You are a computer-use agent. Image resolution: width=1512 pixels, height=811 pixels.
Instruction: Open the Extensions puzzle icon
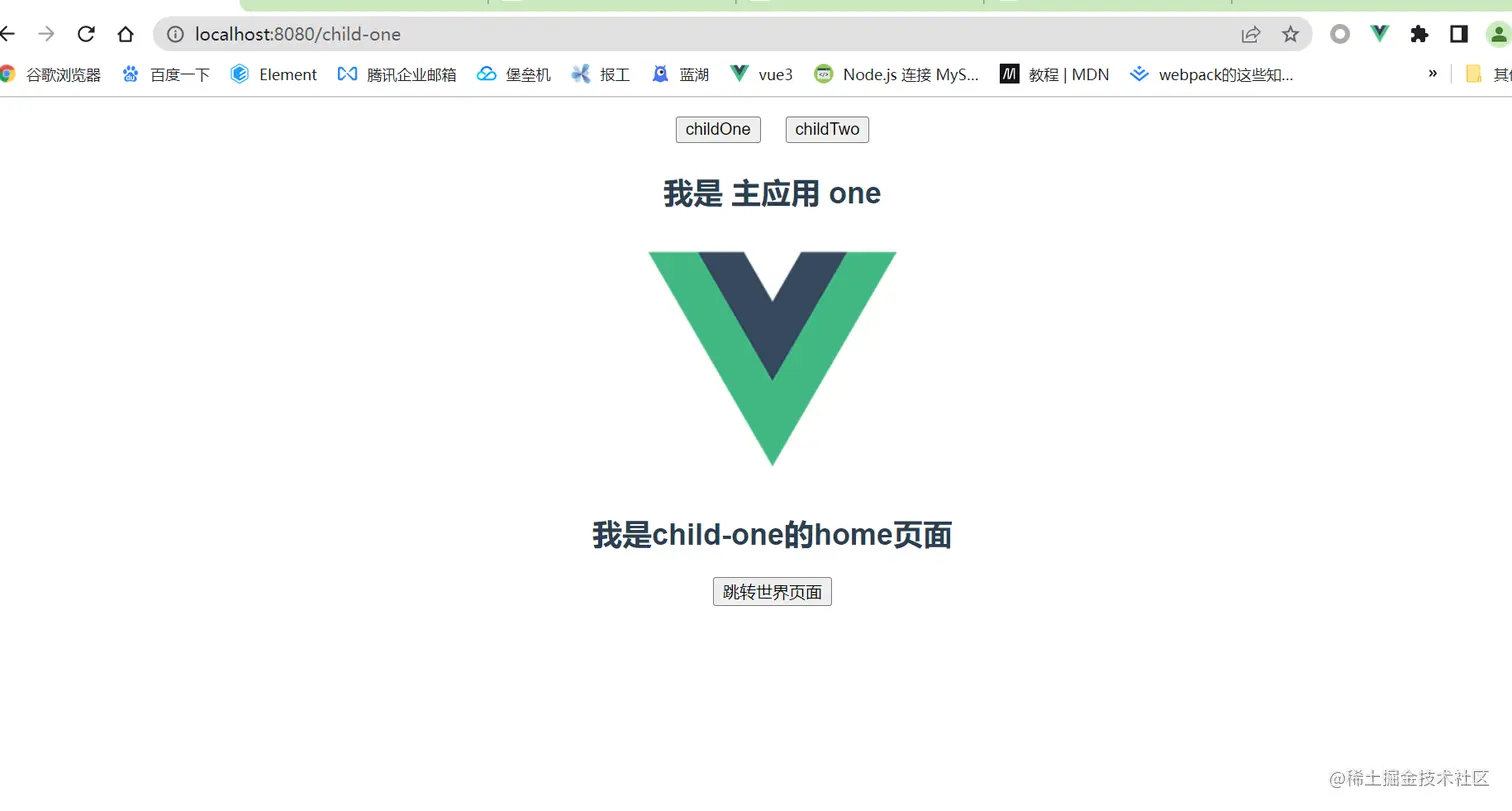[x=1419, y=34]
